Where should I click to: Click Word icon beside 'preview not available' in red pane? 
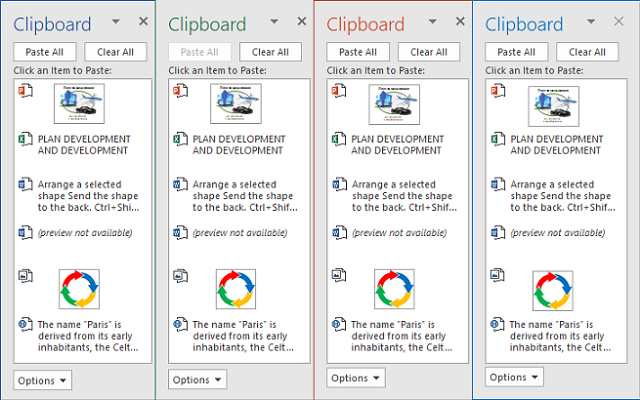339,233
